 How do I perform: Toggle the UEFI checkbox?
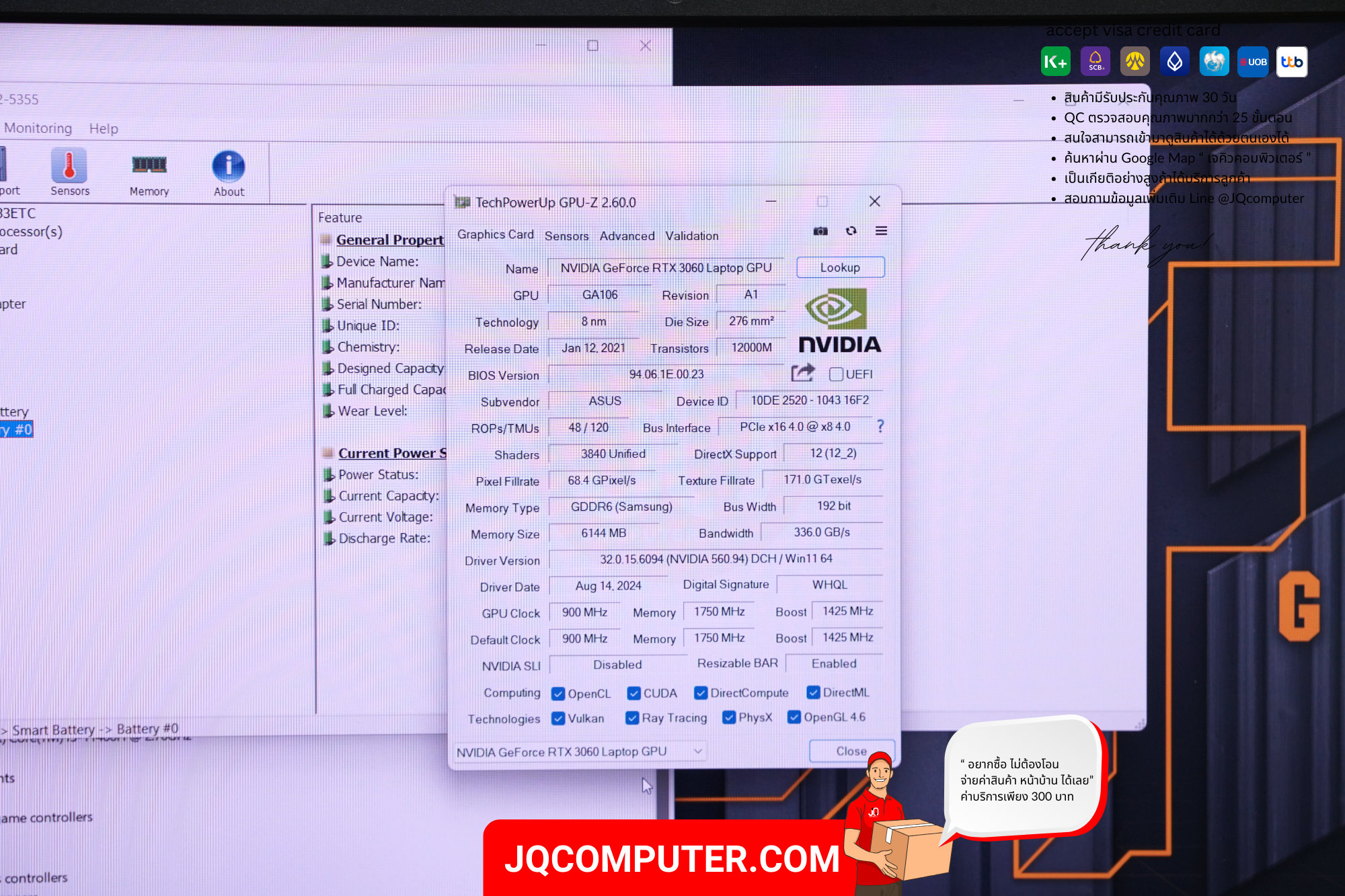[836, 374]
